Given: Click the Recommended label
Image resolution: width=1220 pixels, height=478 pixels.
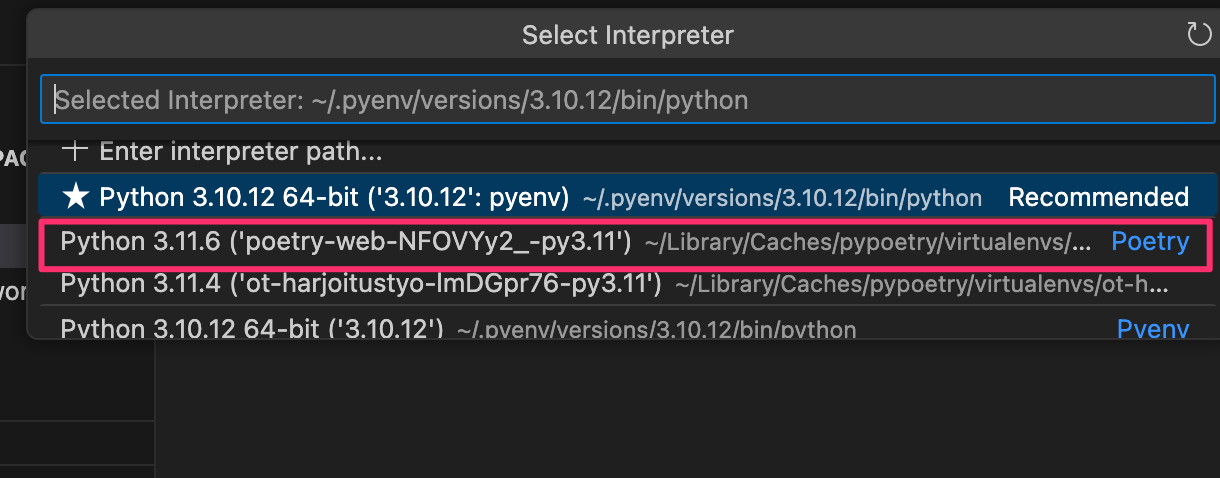Looking at the screenshot, I should tap(1098, 197).
